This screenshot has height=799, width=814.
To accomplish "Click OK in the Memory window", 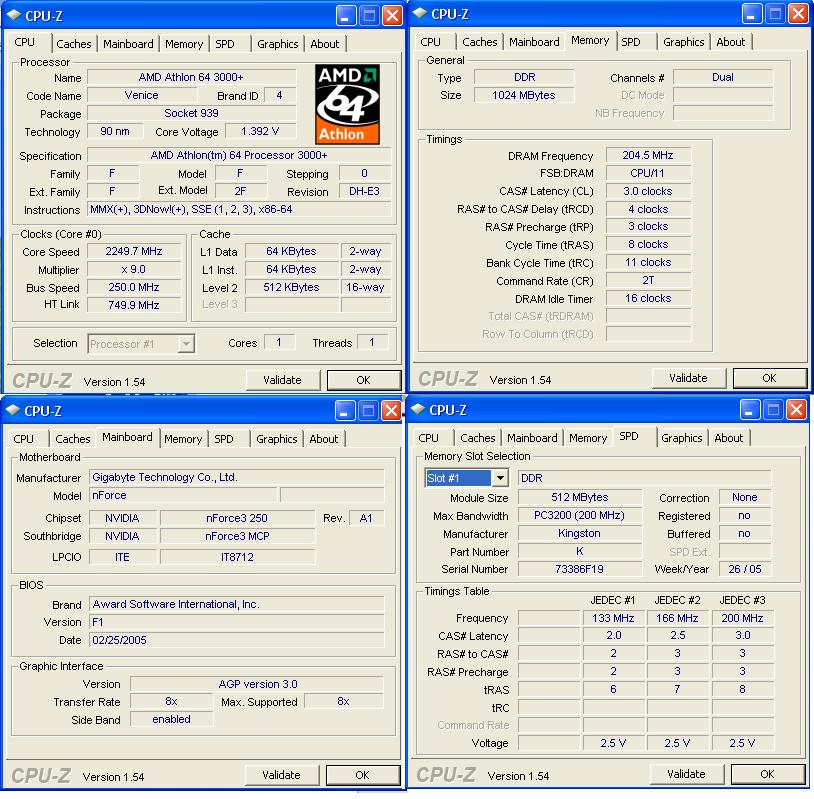I will click(769, 378).
